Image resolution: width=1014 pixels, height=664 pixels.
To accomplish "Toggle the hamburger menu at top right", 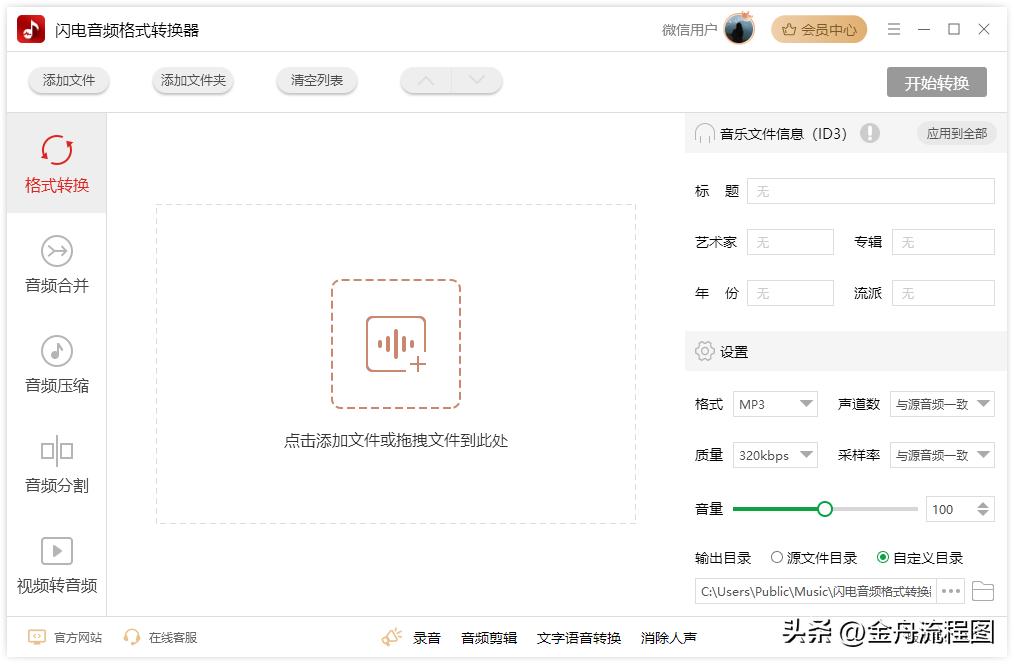I will point(894,29).
